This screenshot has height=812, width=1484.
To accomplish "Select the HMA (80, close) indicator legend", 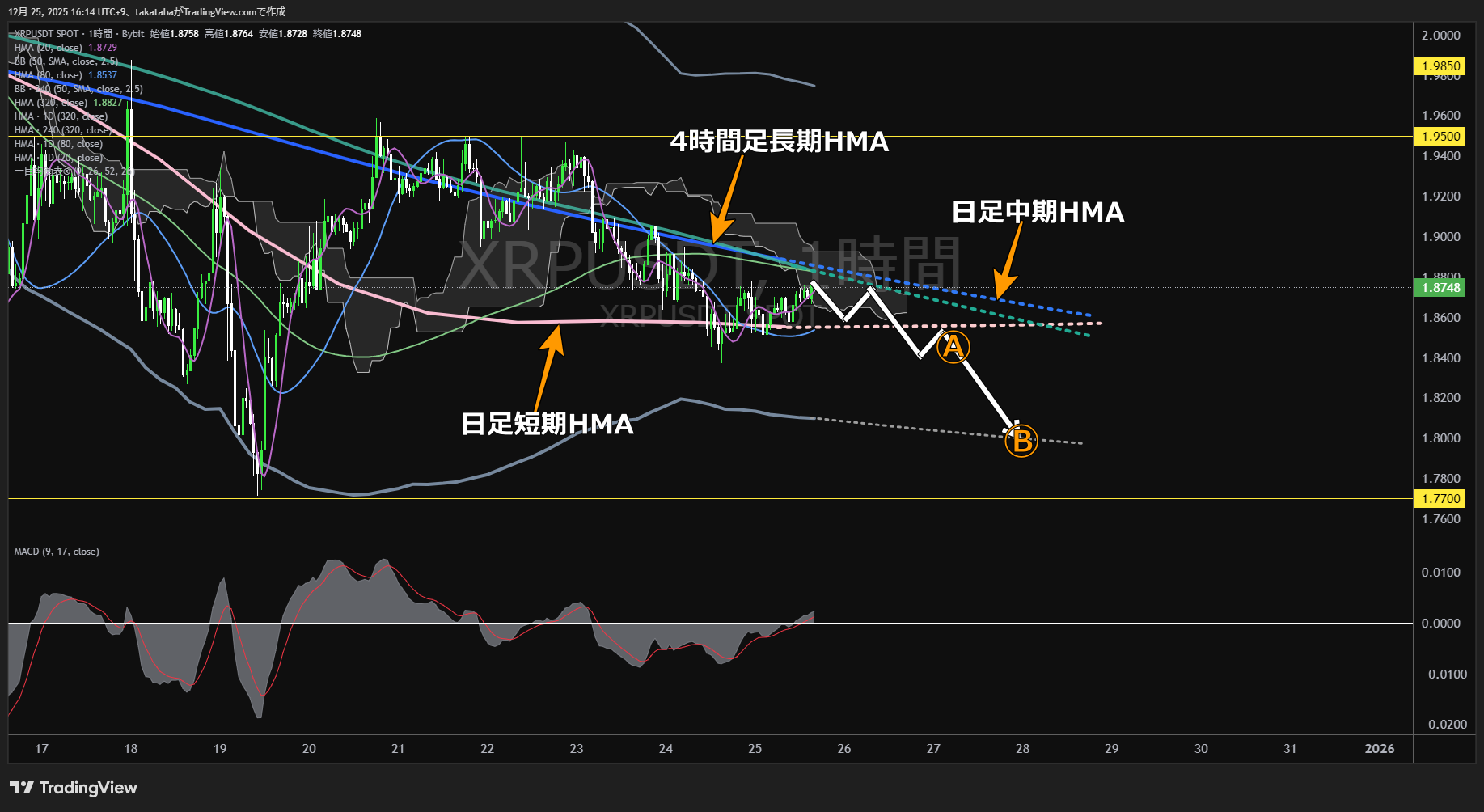I will click(49, 75).
